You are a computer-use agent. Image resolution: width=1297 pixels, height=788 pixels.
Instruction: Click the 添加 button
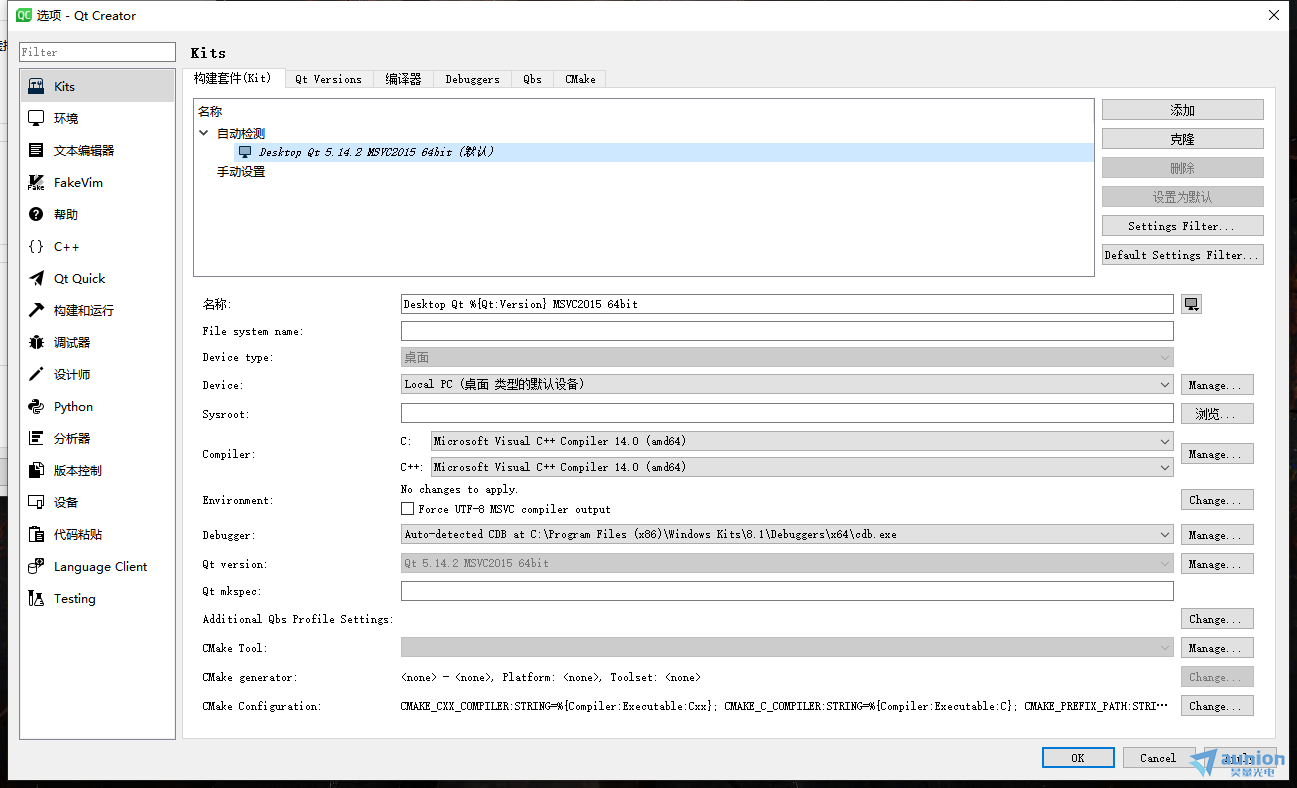(x=1183, y=110)
